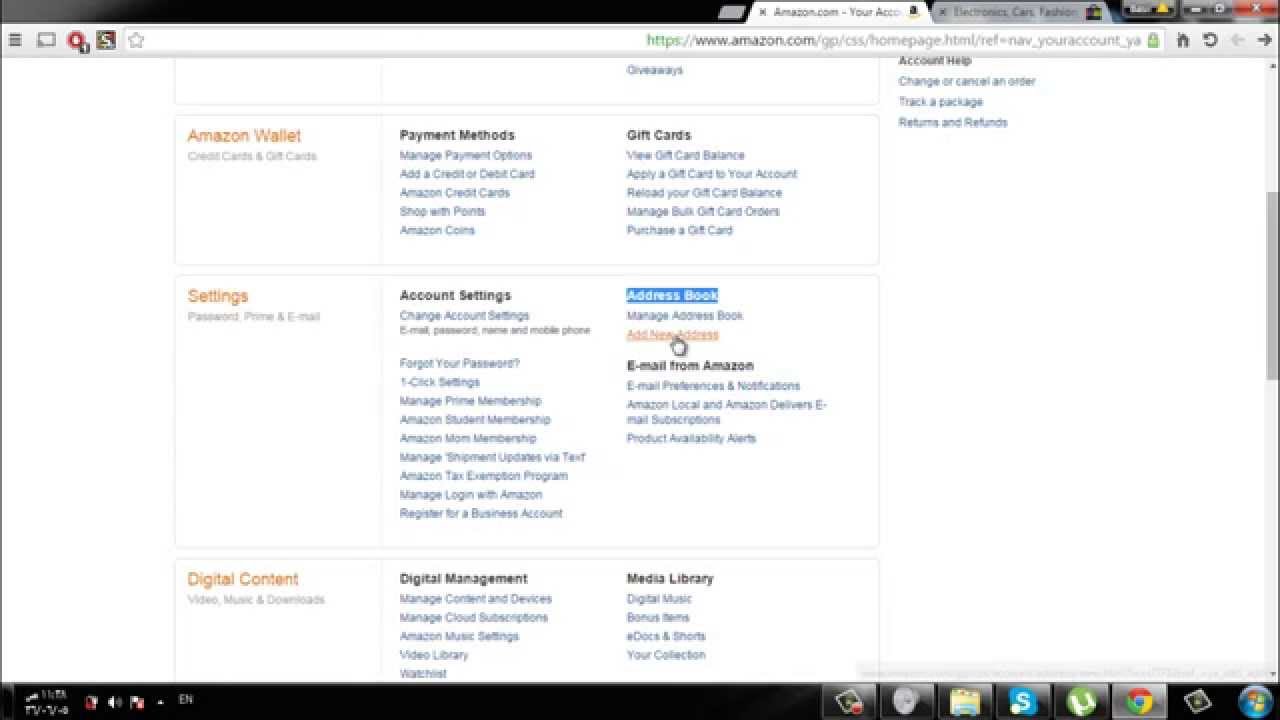Open Amazon Coins link

click(x=437, y=230)
